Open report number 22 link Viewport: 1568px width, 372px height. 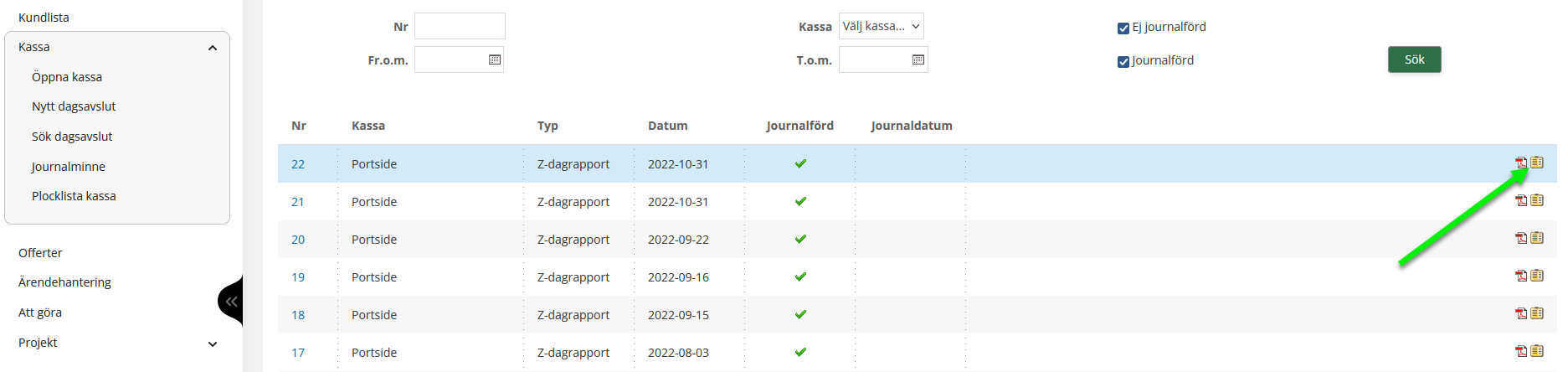pos(298,164)
